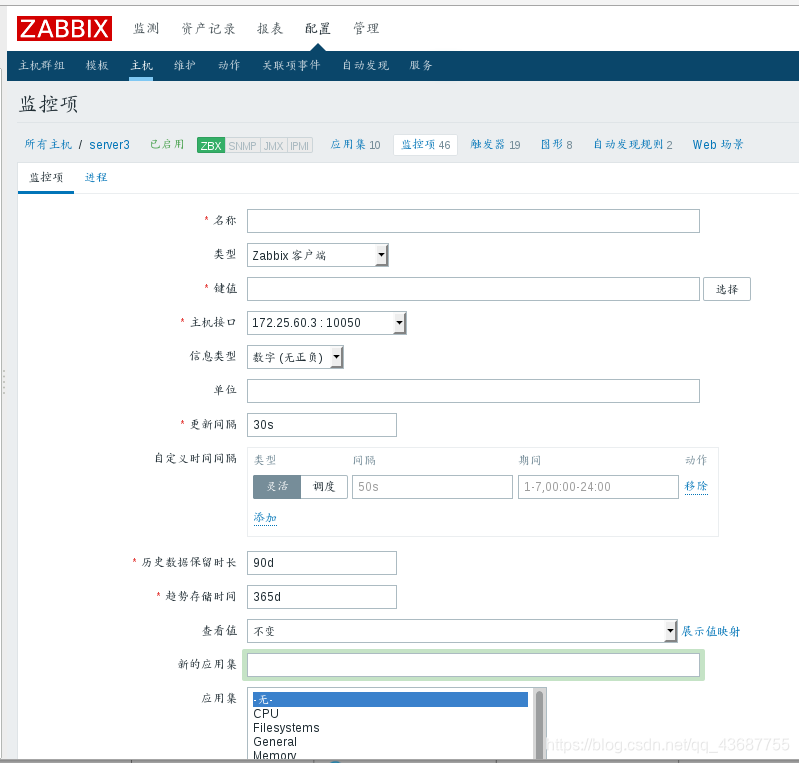Screen dimensions: 799x763
Task: Click the ZABBIX logo
Action: (x=64, y=28)
